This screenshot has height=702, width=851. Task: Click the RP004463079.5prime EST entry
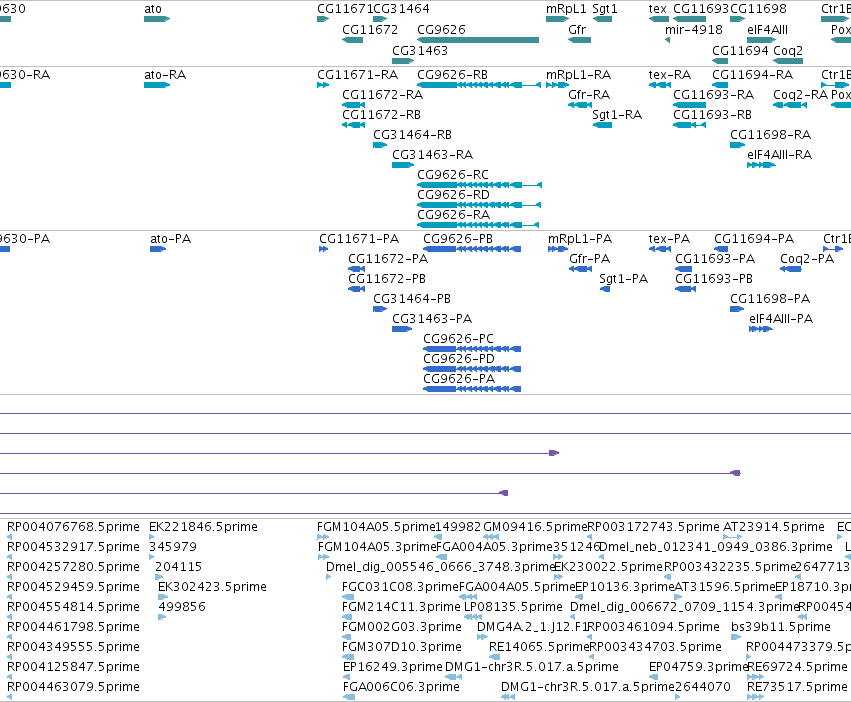click(73, 687)
